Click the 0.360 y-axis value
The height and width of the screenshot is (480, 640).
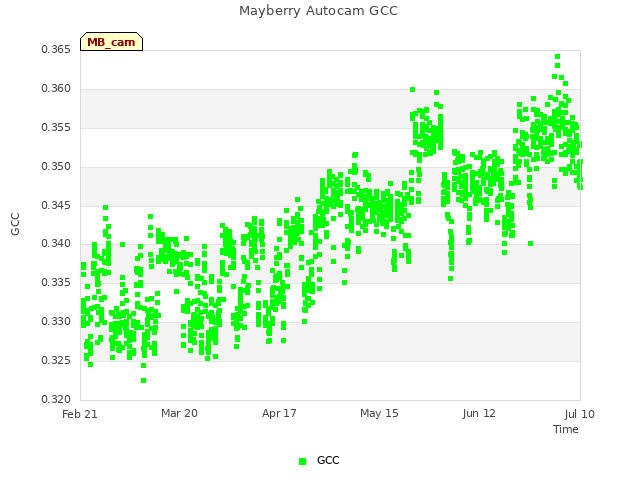(x=56, y=89)
